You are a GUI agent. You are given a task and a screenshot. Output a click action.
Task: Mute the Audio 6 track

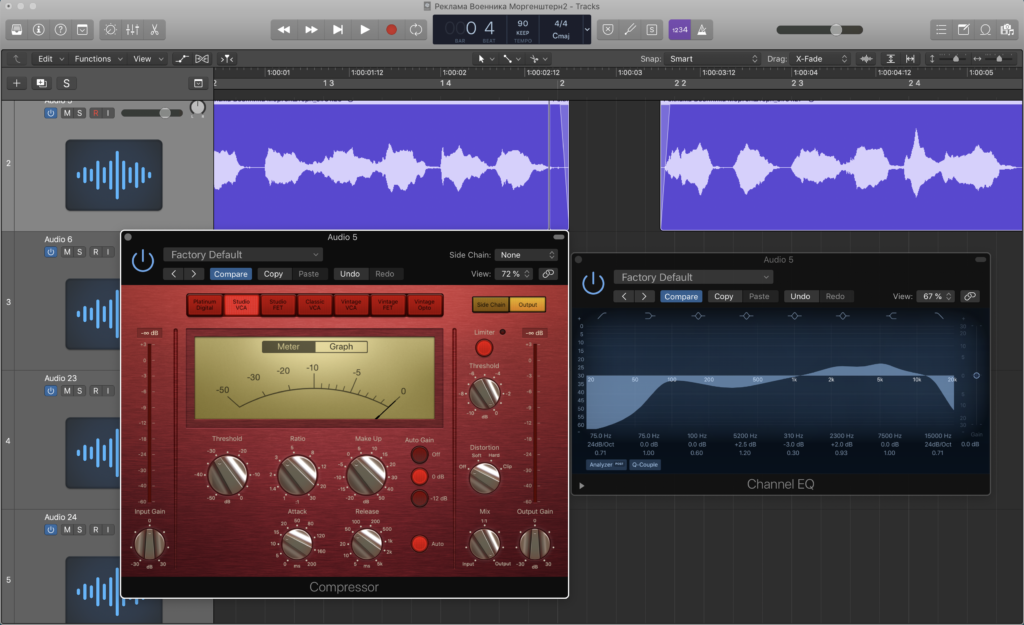point(67,252)
